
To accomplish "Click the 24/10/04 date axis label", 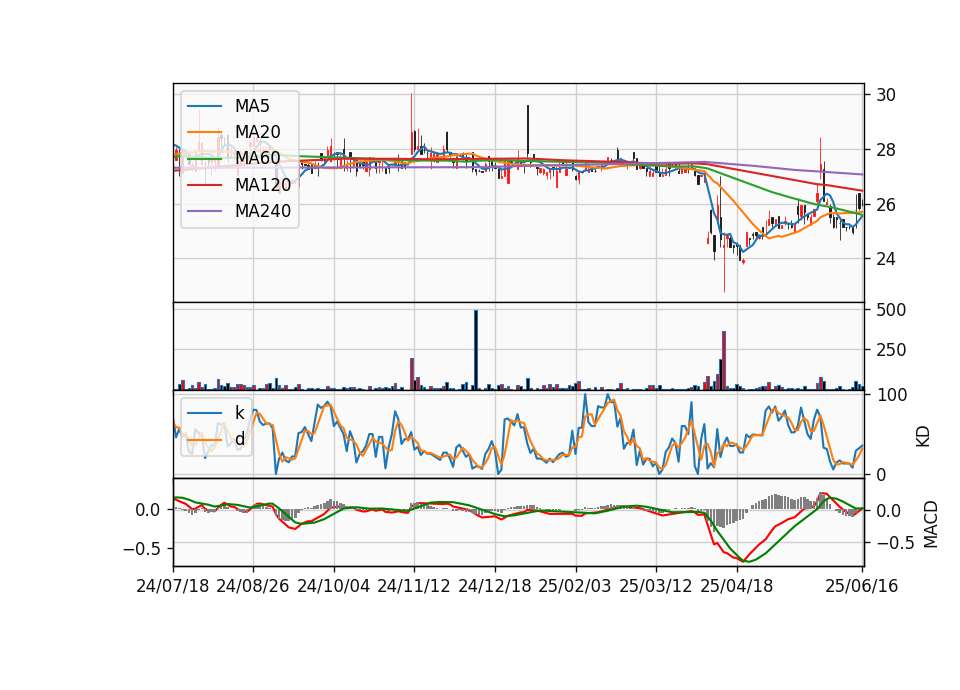I will [334, 586].
